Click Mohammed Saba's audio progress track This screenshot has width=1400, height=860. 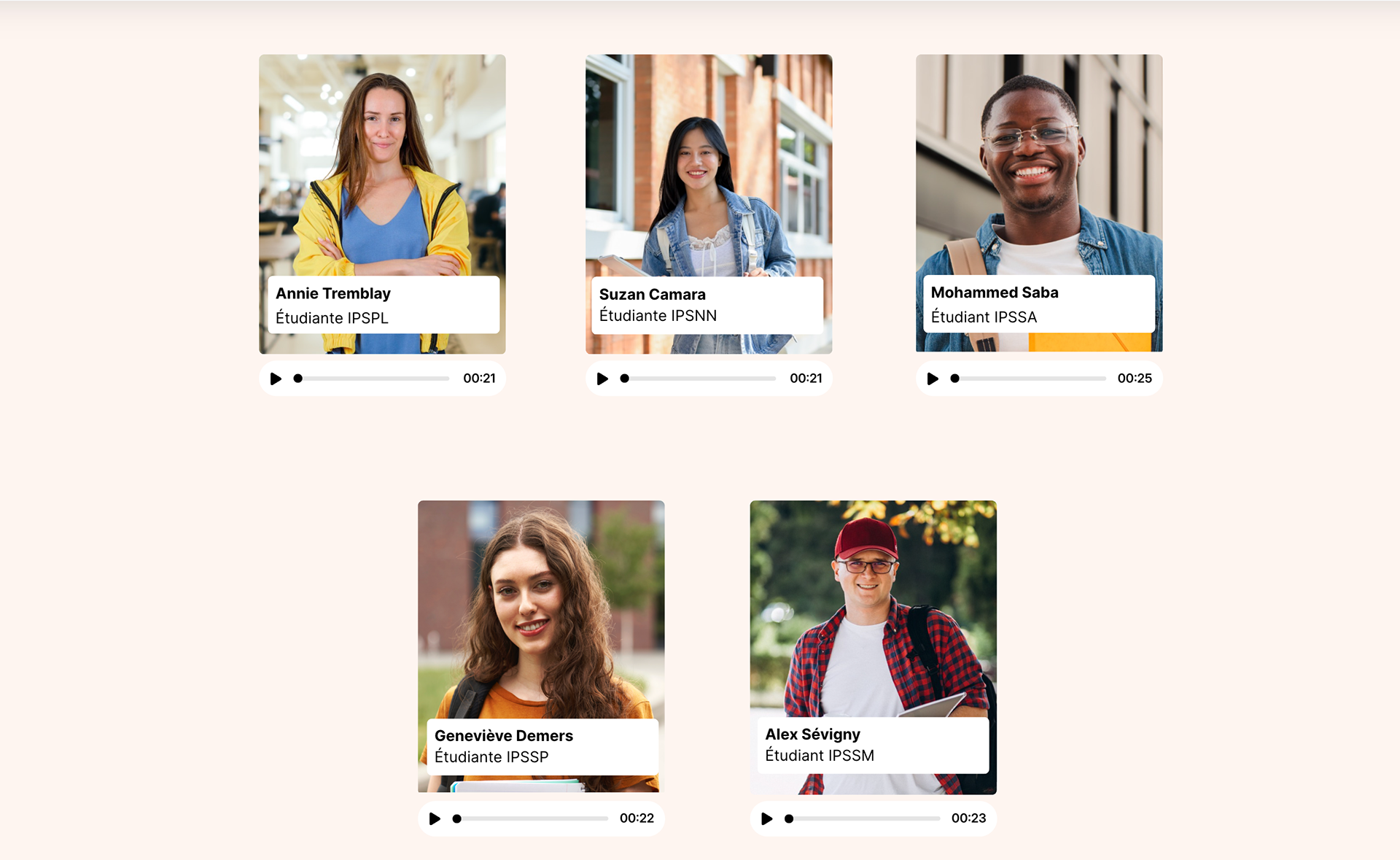(1028, 379)
